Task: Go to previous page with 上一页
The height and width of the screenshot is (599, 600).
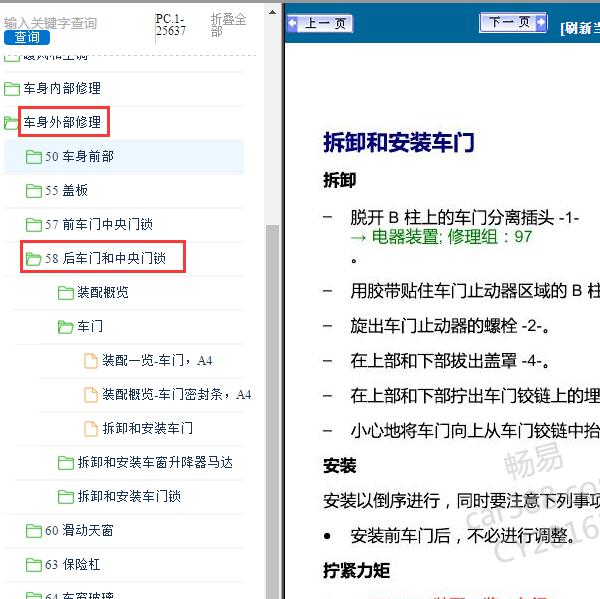Action: (320, 24)
